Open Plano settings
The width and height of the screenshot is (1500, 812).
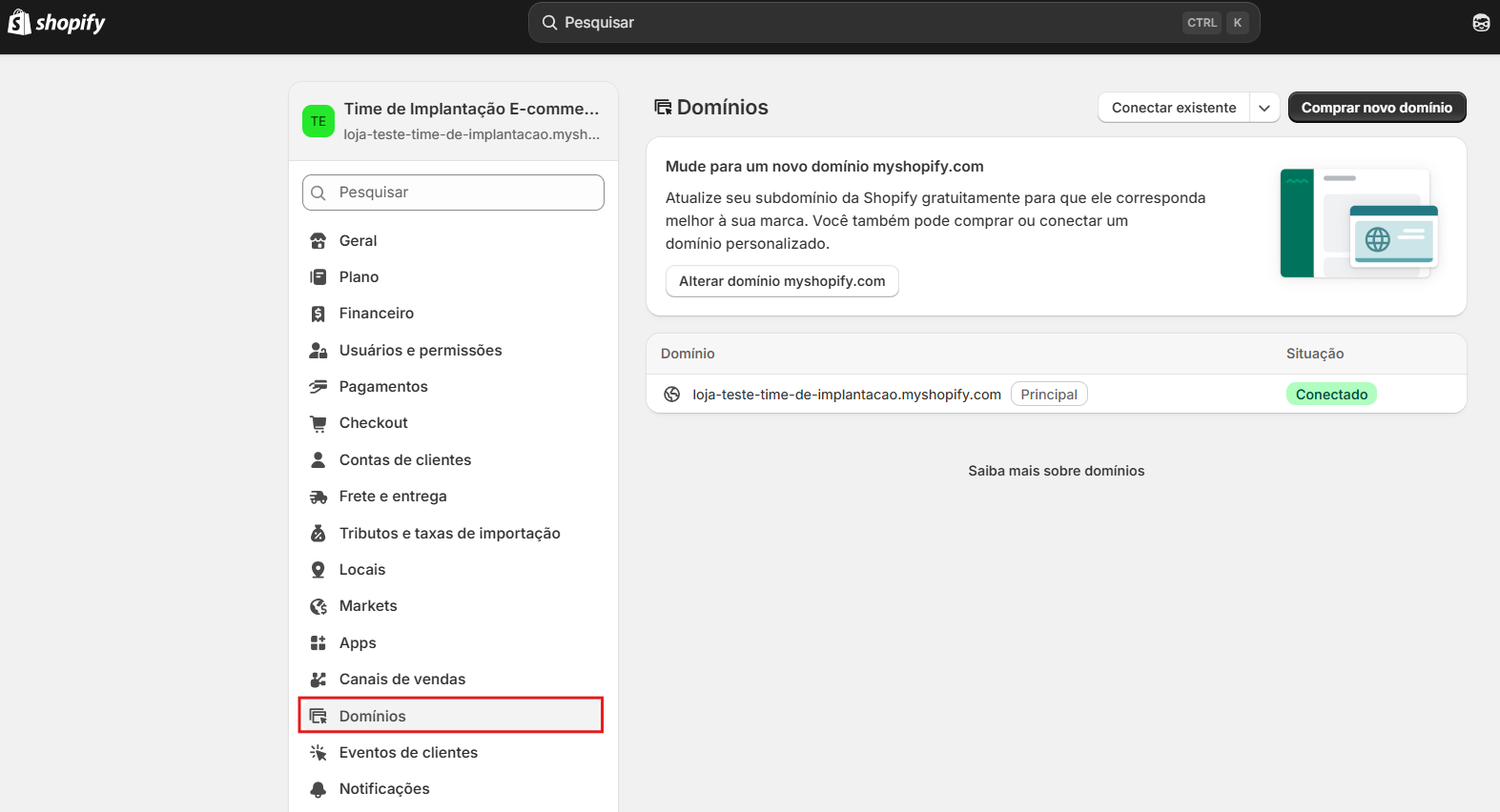coord(453,277)
